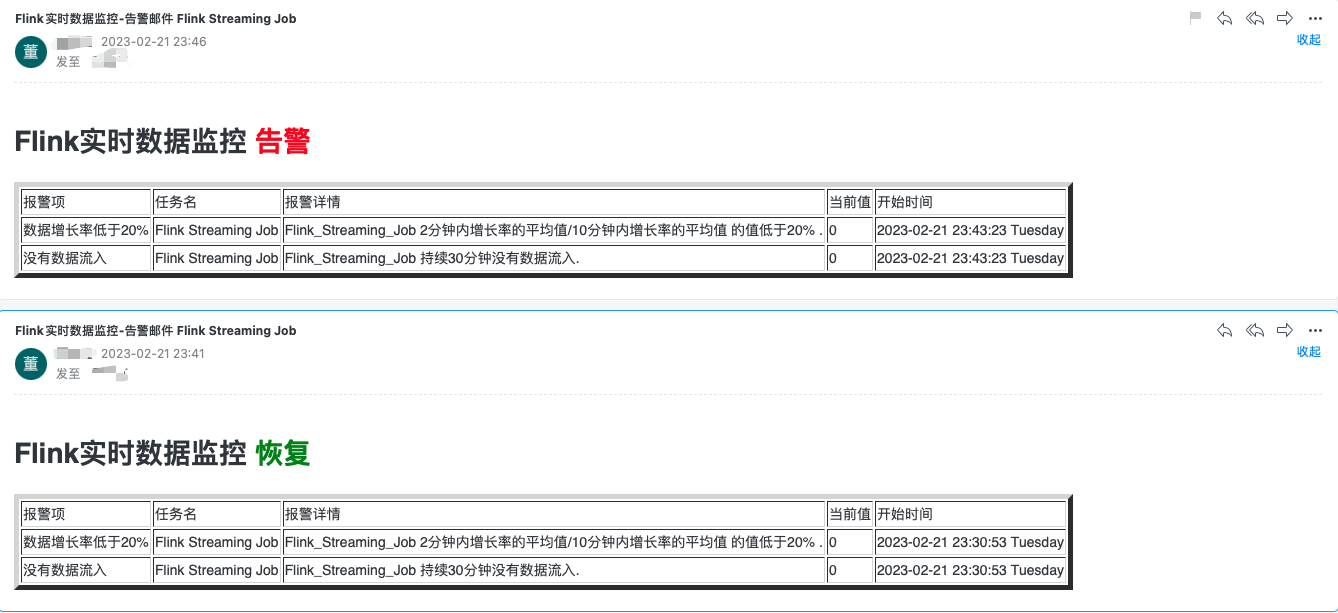The height and width of the screenshot is (613, 1338).
Task: Click sender avatar 董 of the 23:41 email
Action: (31, 364)
